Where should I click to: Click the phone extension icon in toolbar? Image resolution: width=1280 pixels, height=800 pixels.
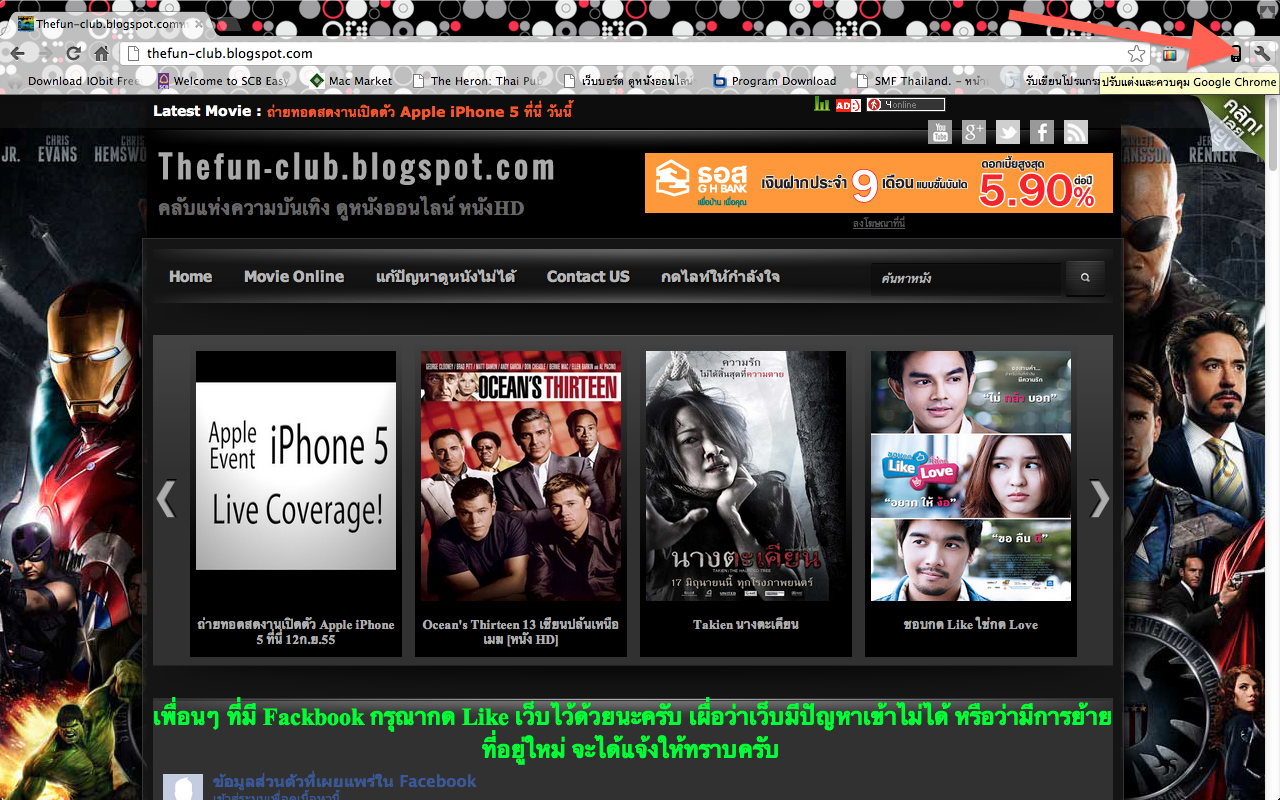pos(1236,53)
